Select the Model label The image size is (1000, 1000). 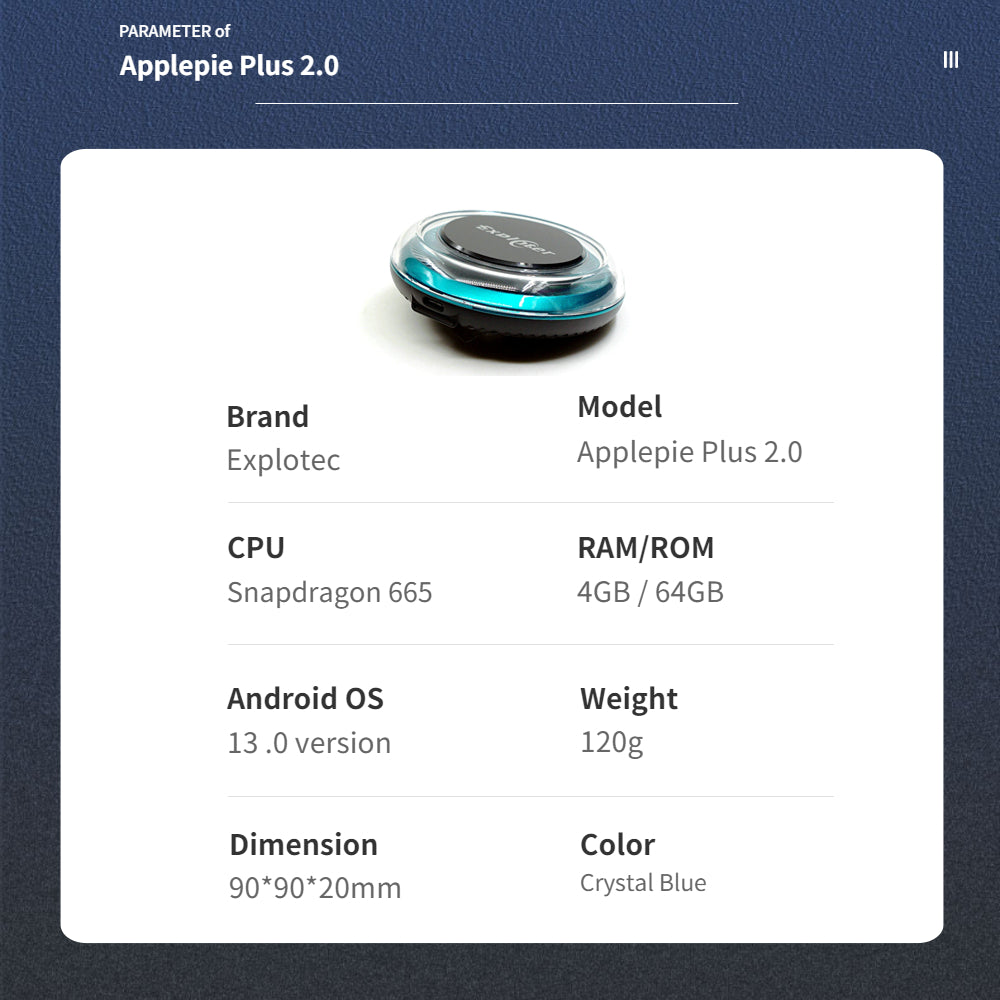pos(619,407)
